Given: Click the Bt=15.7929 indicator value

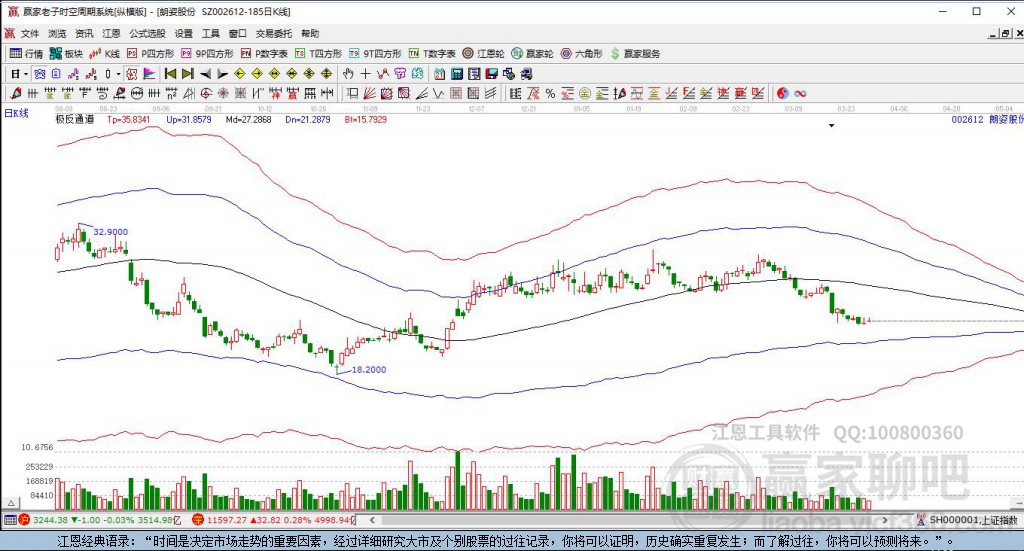Looking at the screenshot, I should pos(366,119).
